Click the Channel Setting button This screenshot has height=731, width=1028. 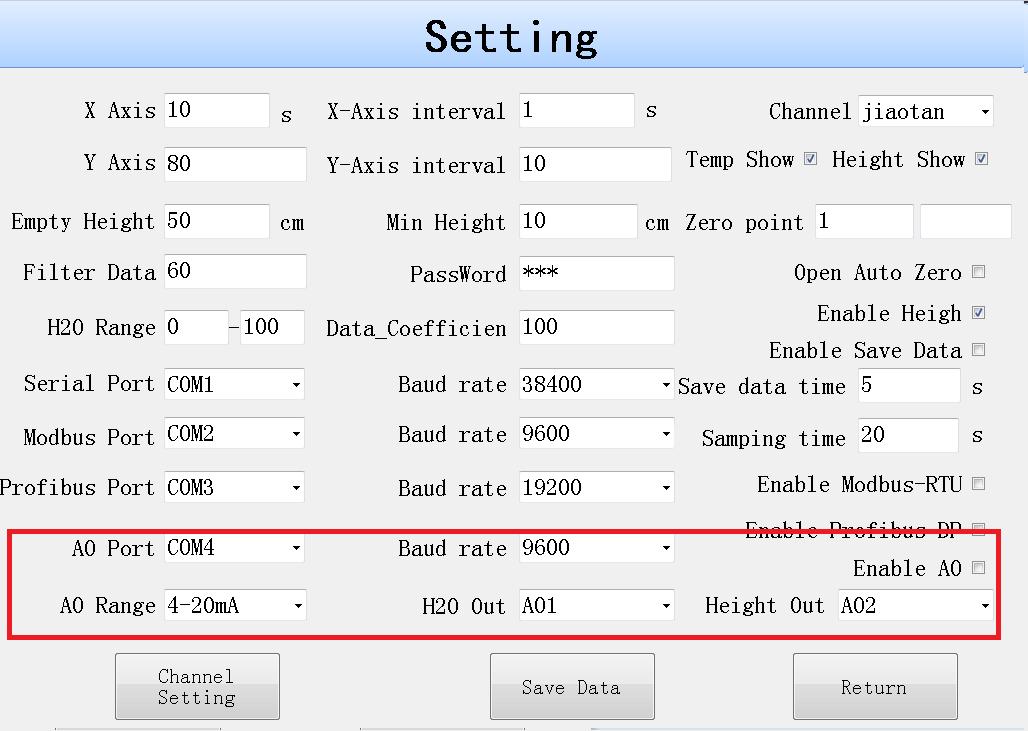(197, 687)
